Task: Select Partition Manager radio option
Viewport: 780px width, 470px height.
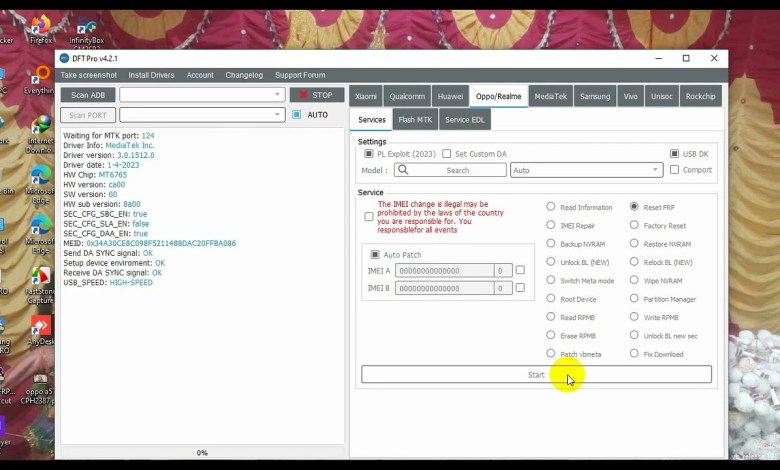Action: coord(634,298)
